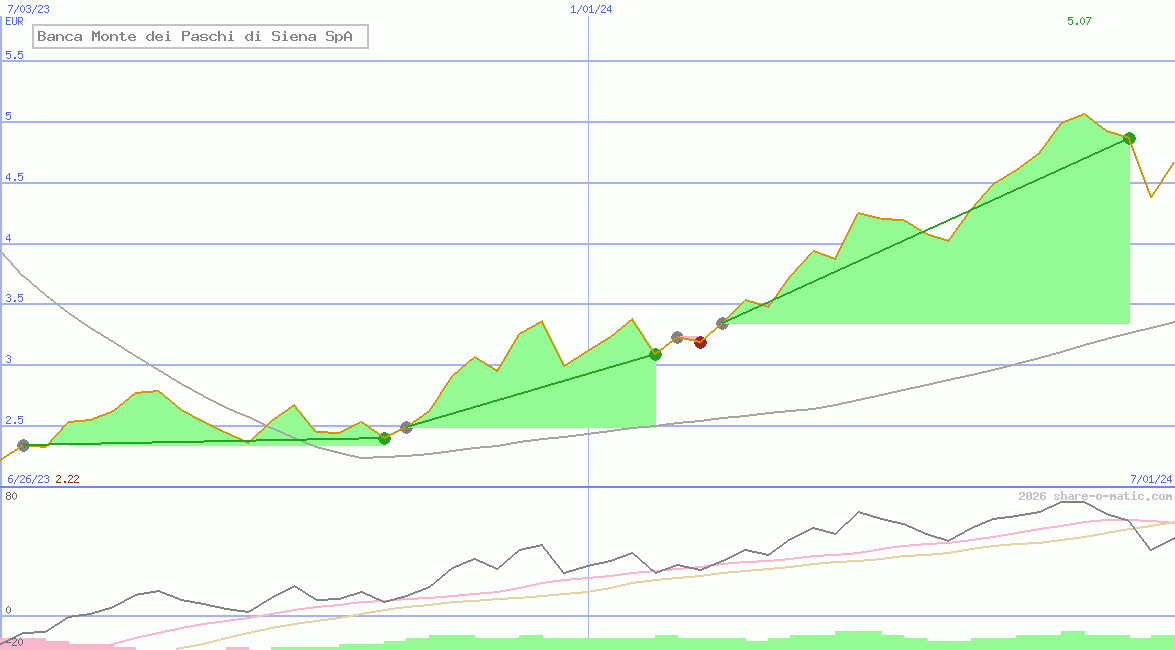Click the 7/01/24 end date label
Image resolution: width=1175 pixels, height=650 pixels.
1151,479
